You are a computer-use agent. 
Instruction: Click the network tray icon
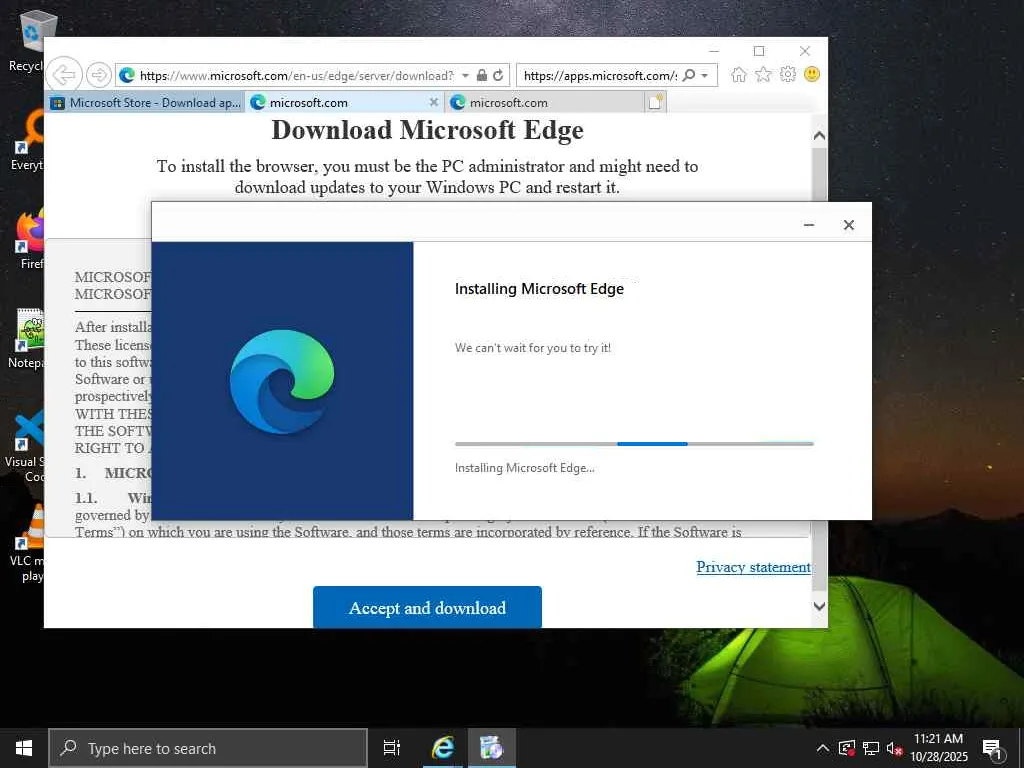(871, 748)
